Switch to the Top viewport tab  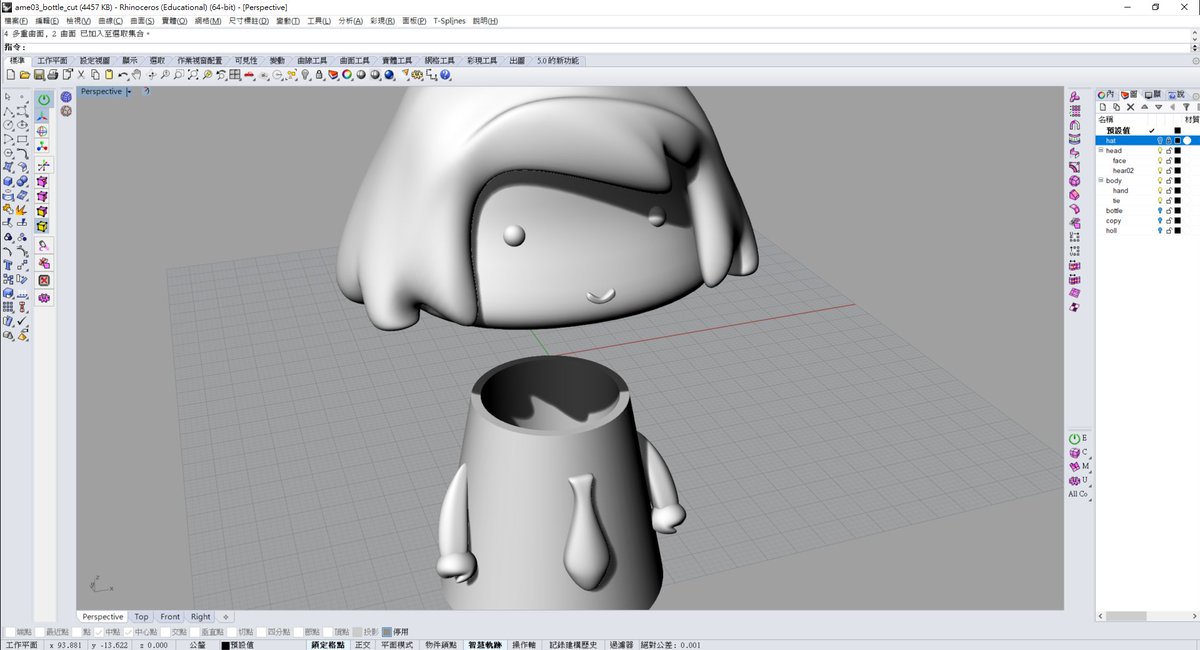click(x=142, y=617)
